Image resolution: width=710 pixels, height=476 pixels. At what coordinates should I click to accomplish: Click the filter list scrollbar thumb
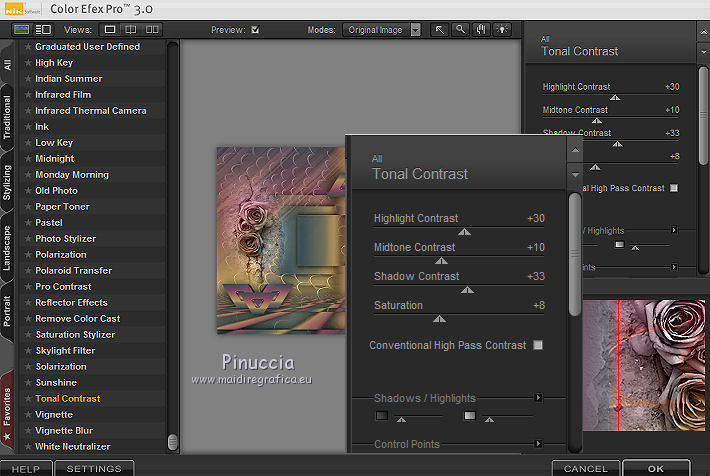173,442
